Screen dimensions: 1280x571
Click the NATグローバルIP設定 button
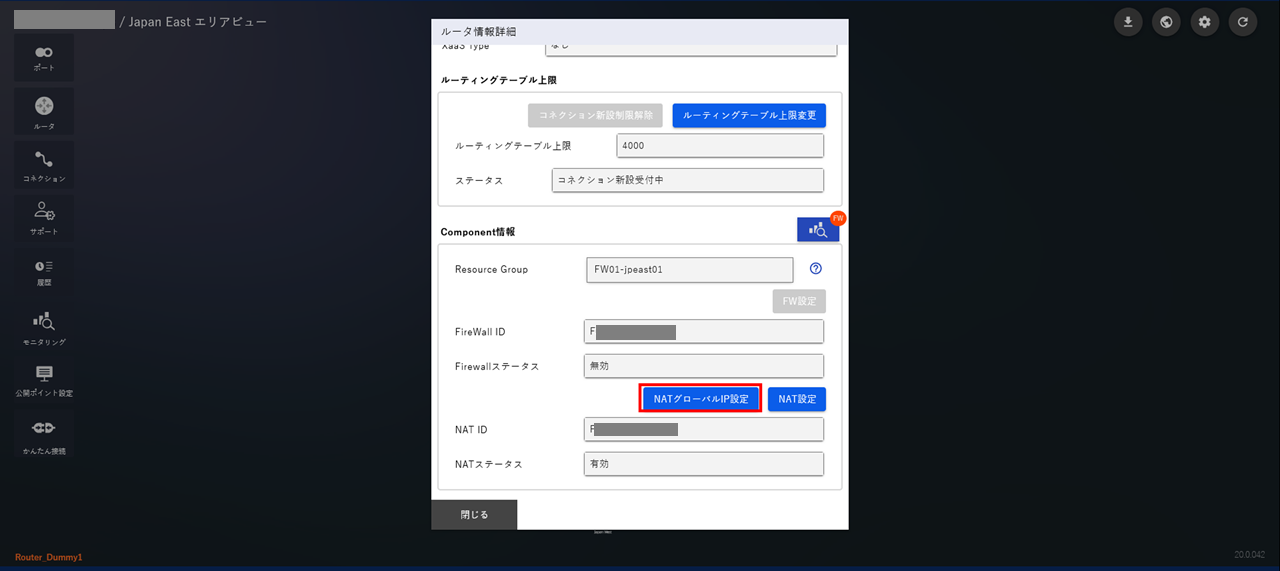click(701, 398)
